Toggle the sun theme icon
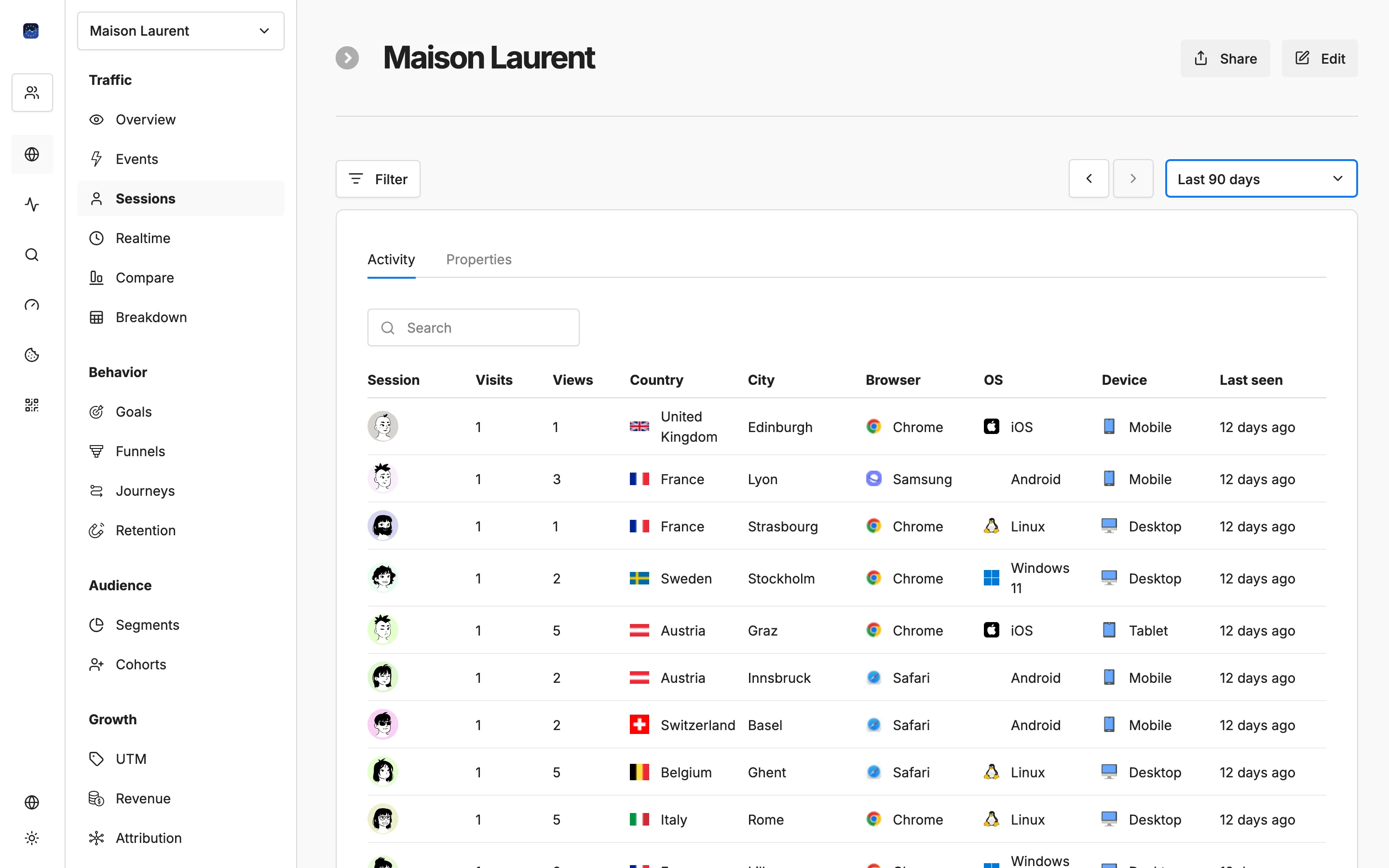Viewport: 1389px width, 868px height. (x=32, y=838)
